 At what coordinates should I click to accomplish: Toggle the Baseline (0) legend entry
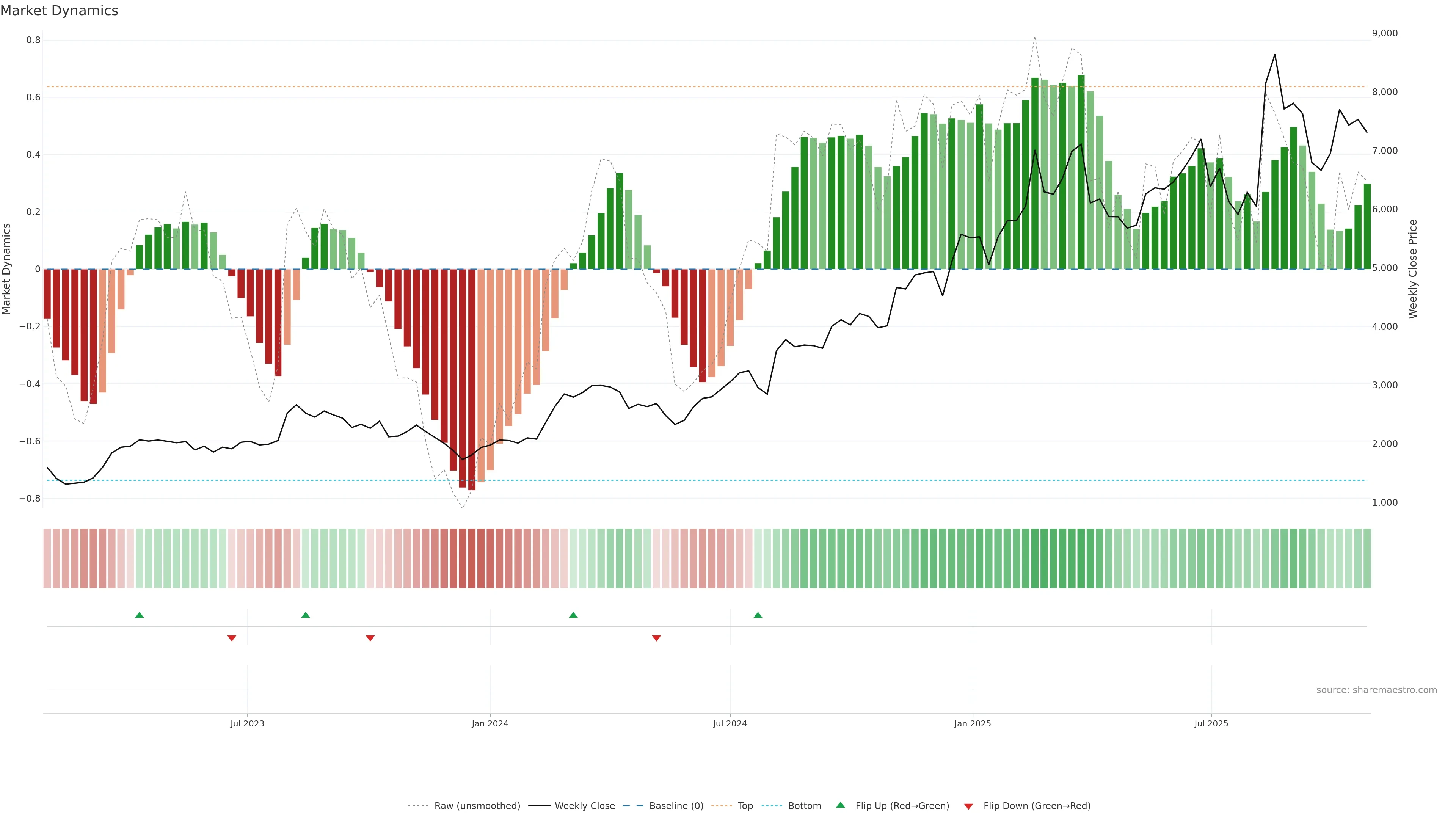pos(676,806)
